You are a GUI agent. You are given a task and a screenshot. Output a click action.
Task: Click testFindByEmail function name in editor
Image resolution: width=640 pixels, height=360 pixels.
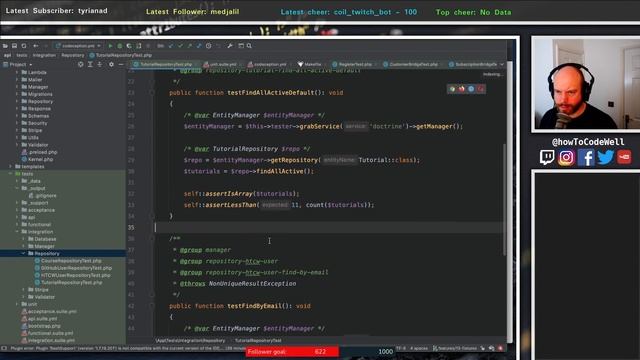255,306
